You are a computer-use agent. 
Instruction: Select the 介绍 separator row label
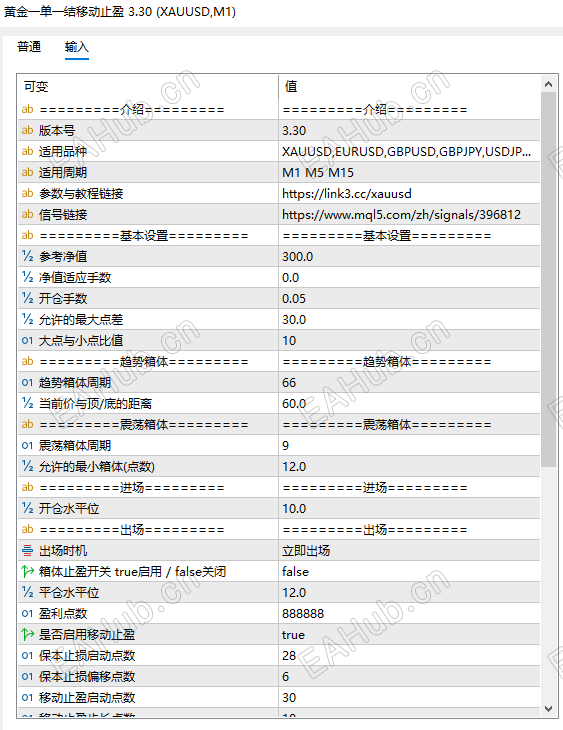coord(132,109)
